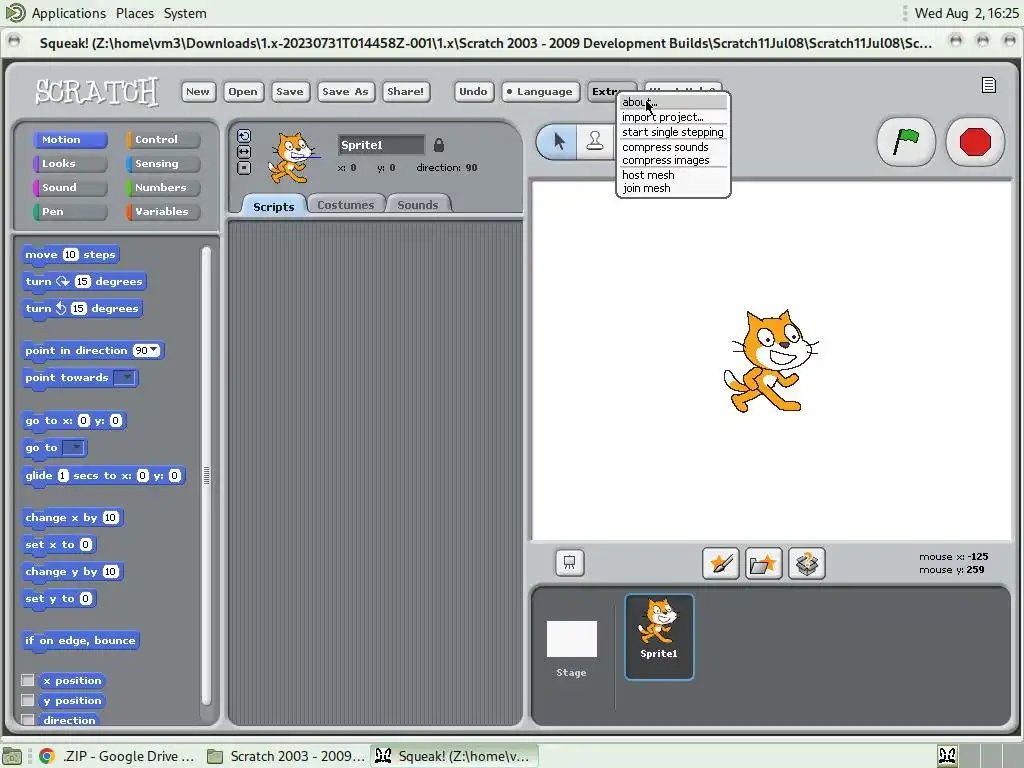Click the green flag to start scripts
Screen dimensions: 1024x768
(x=906, y=142)
